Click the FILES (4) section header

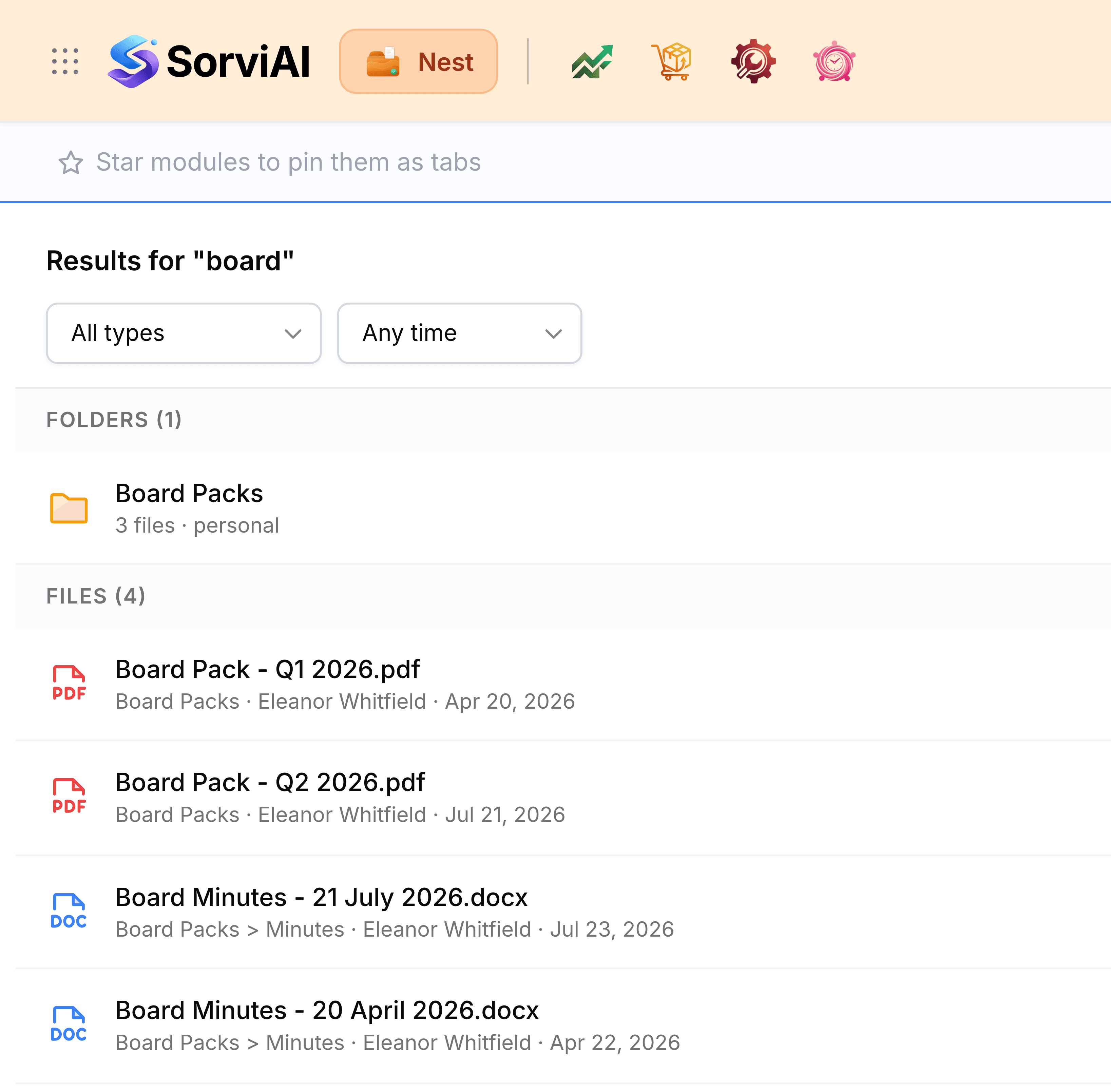(x=96, y=596)
